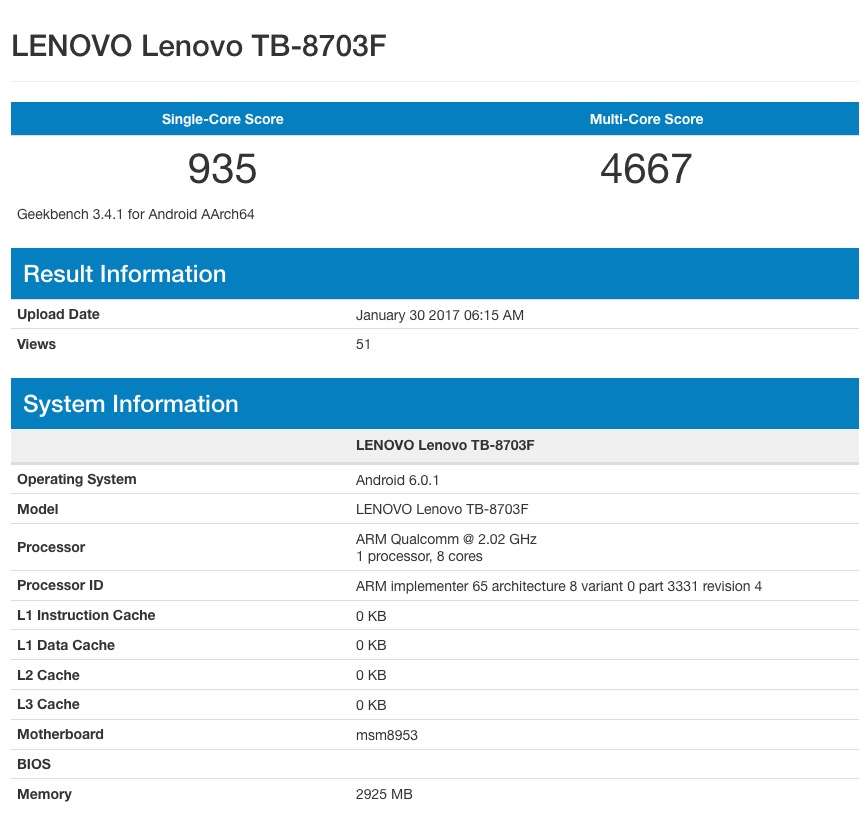Select the multi-core score value 4667
The width and height of the screenshot is (866, 821).
tap(646, 168)
